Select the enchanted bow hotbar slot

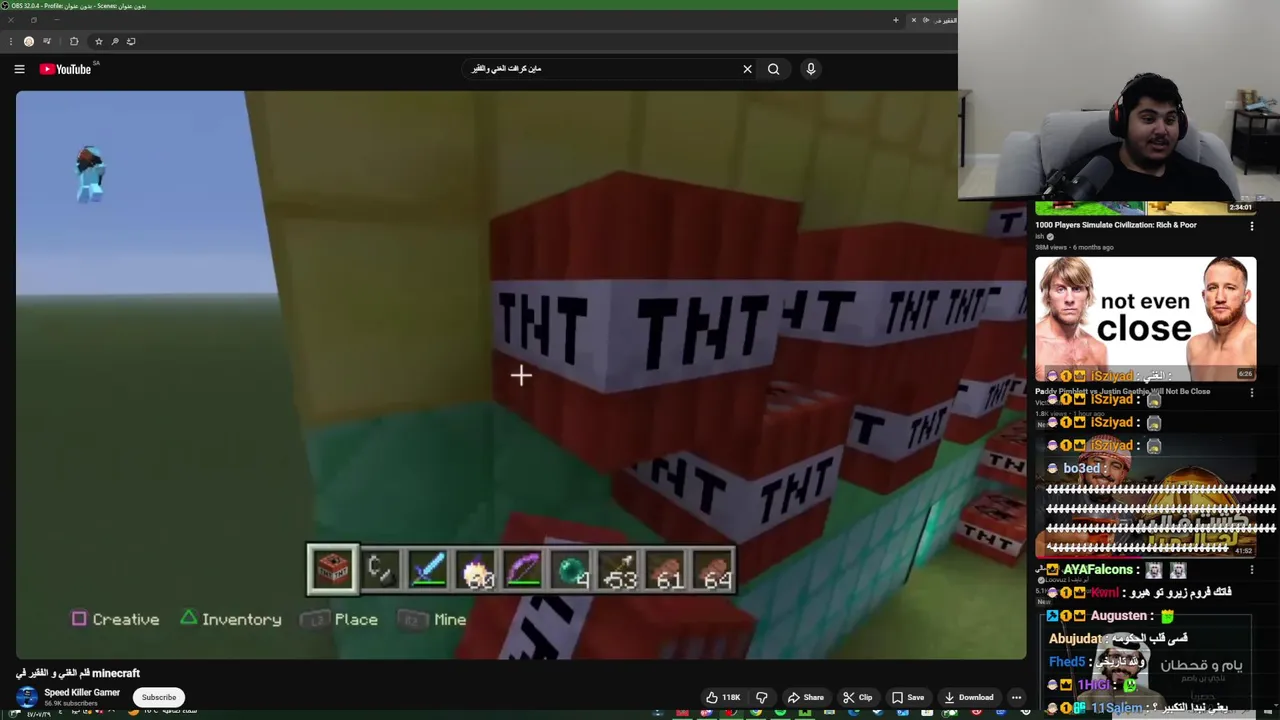[x=524, y=570]
